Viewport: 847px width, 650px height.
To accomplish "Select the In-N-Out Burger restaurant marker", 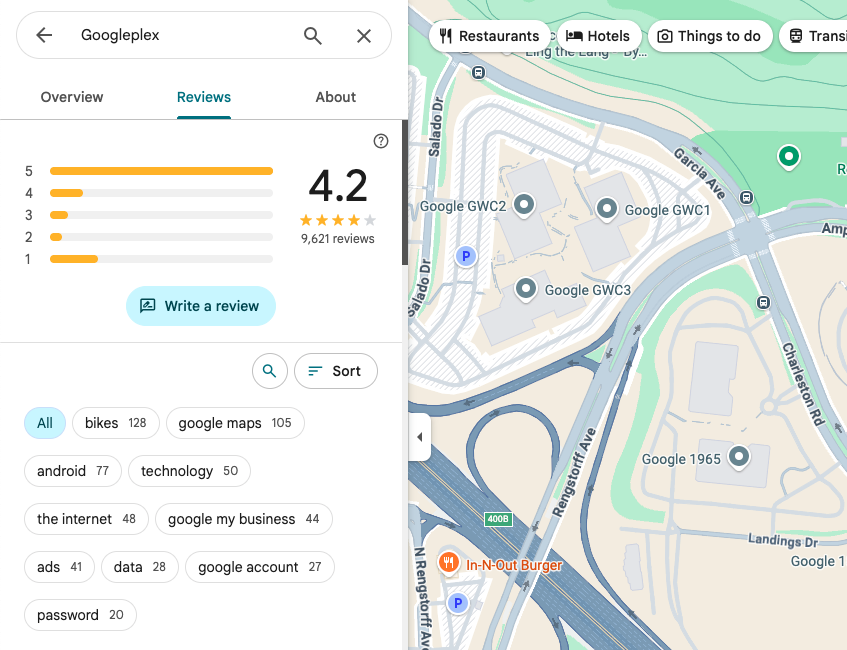I will click(x=449, y=564).
